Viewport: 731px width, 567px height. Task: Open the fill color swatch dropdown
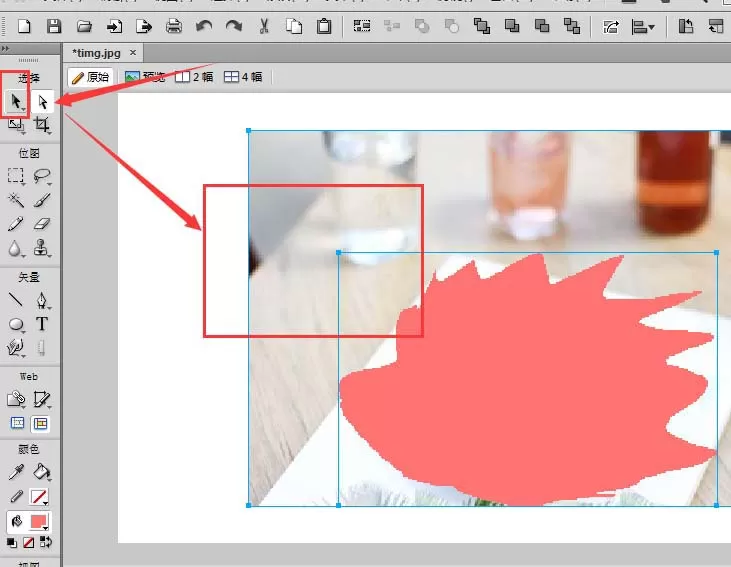click(39, 522)
